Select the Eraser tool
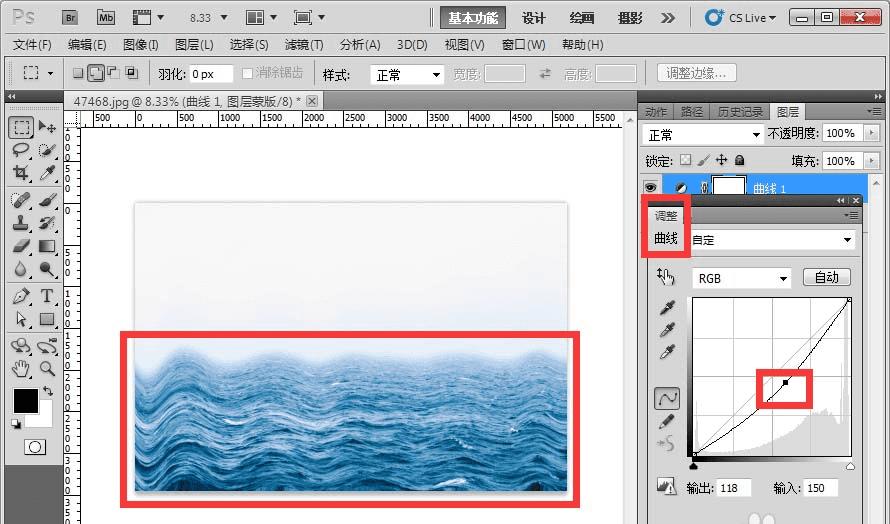 [21, 246]
